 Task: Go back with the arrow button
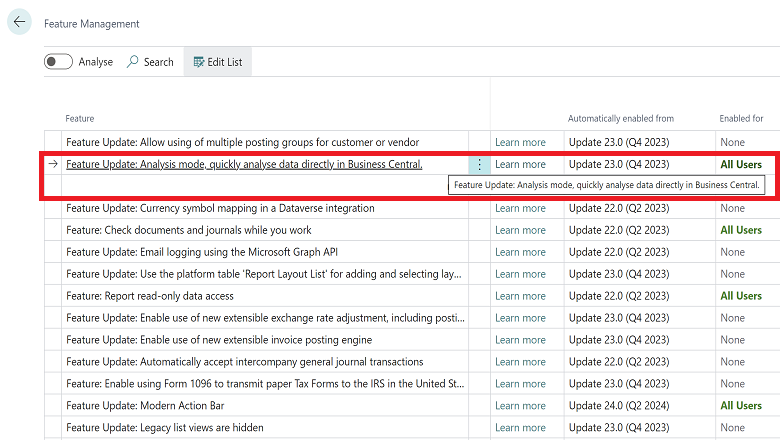click(x=19, y=22)
